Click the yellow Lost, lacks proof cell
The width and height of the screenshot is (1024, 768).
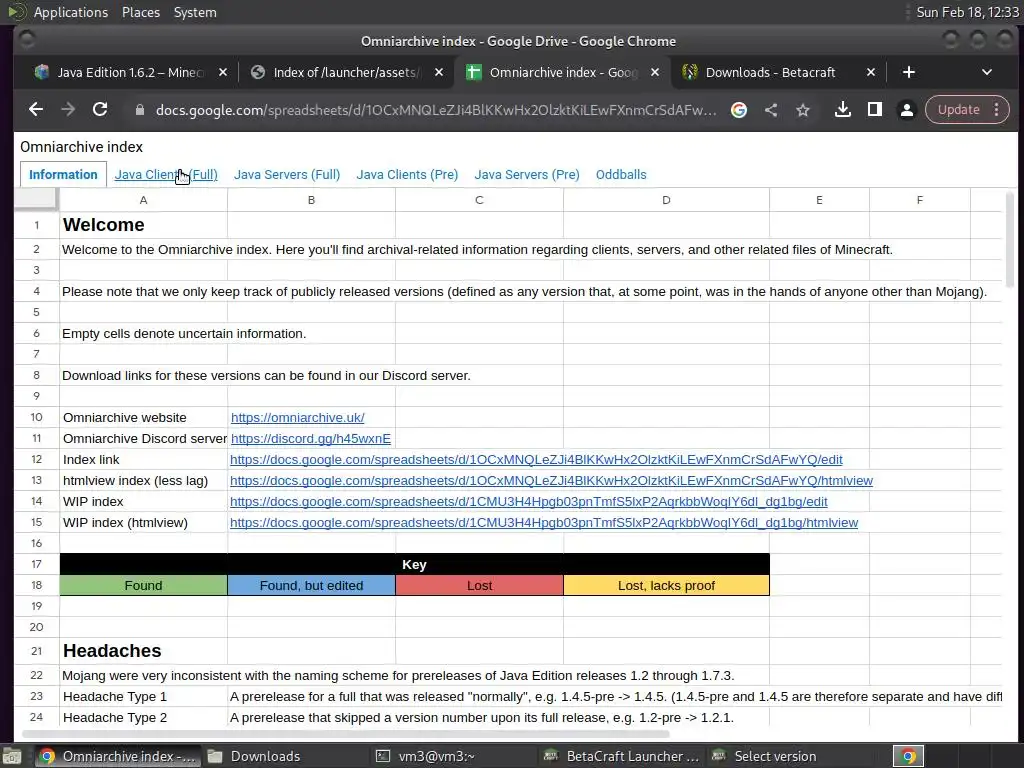[666, 585]
